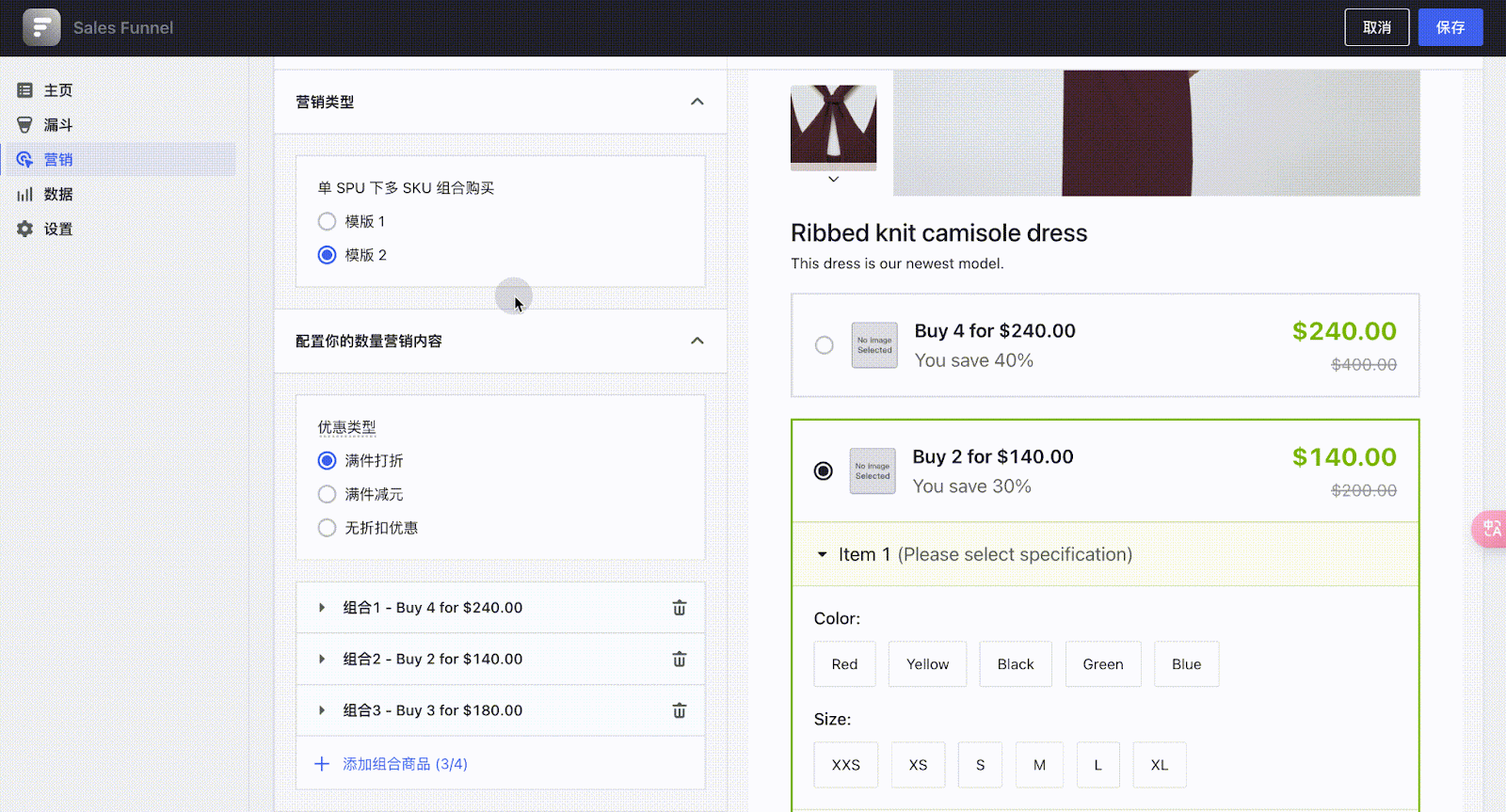Viewport: 1506px width, 812px height.
Task: Click the crossed-out $400.00 price
Action: click(1364, 365)
